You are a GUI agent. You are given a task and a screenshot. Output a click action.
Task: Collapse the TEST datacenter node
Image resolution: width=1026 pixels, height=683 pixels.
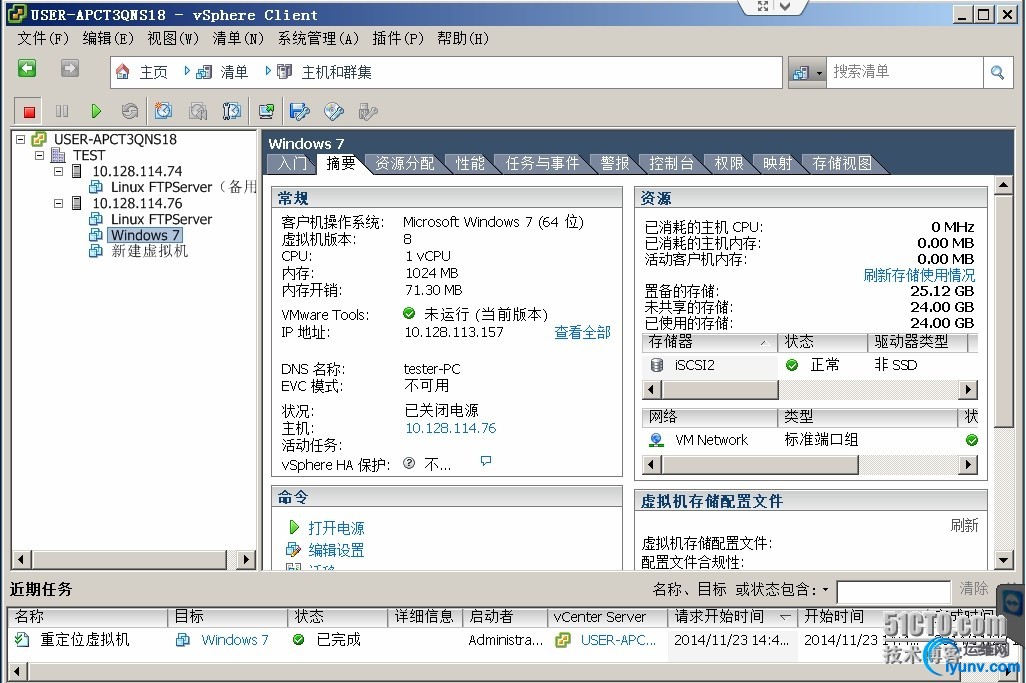39,155
